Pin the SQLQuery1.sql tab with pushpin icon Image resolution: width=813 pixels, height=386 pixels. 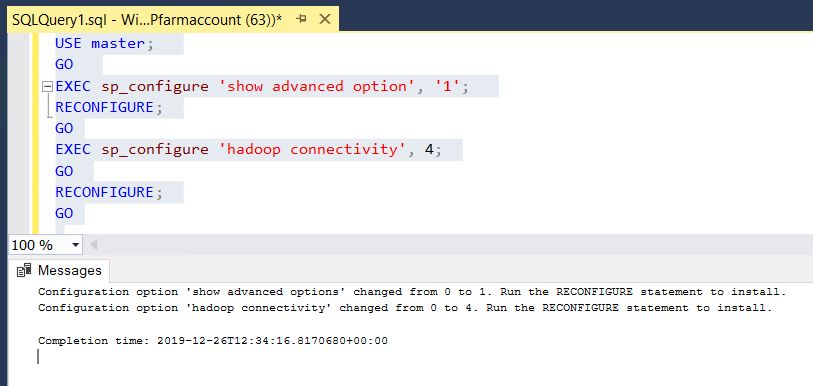click(301, 20)
